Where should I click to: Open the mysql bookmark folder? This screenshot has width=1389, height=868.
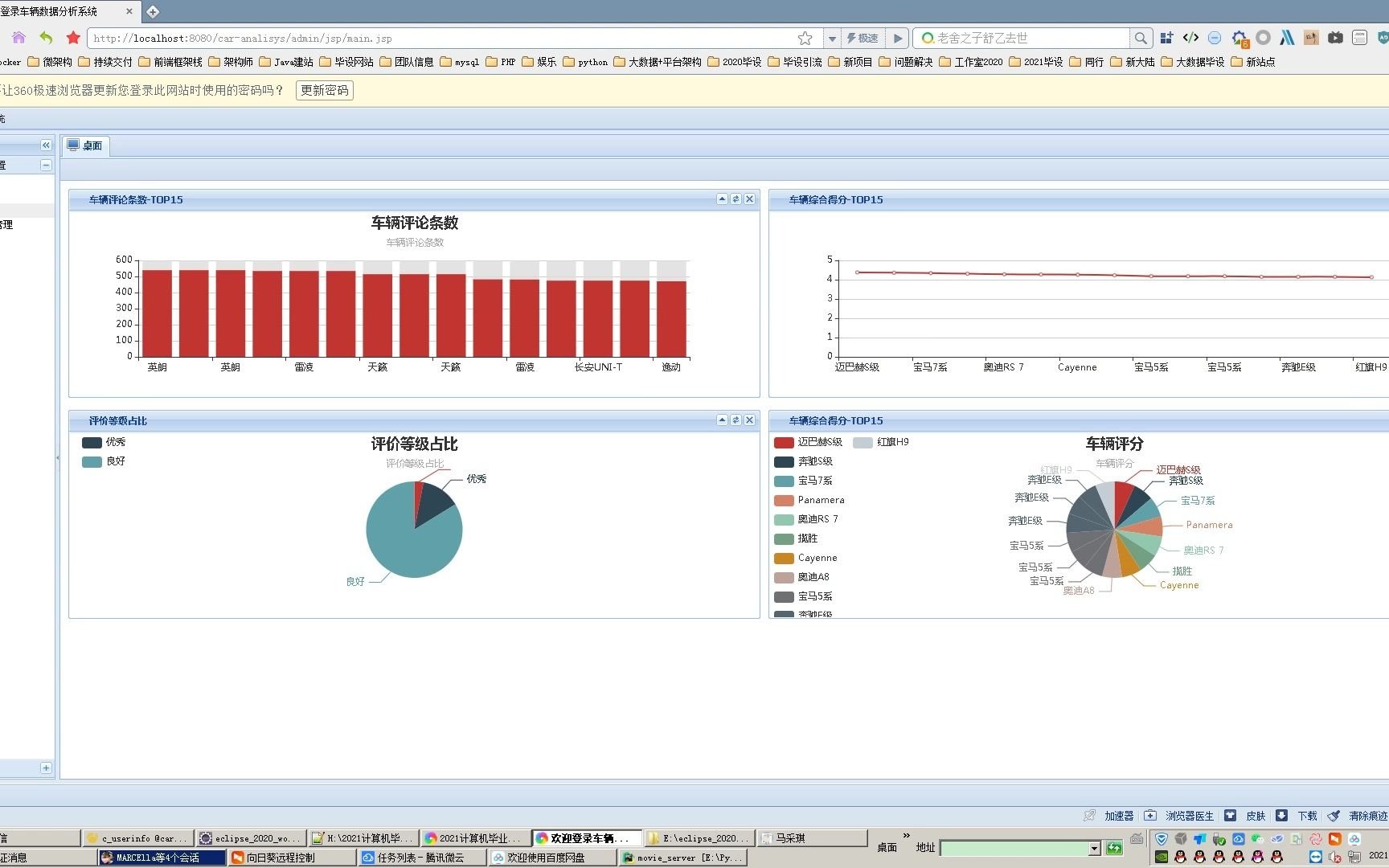tap(459, 62)
